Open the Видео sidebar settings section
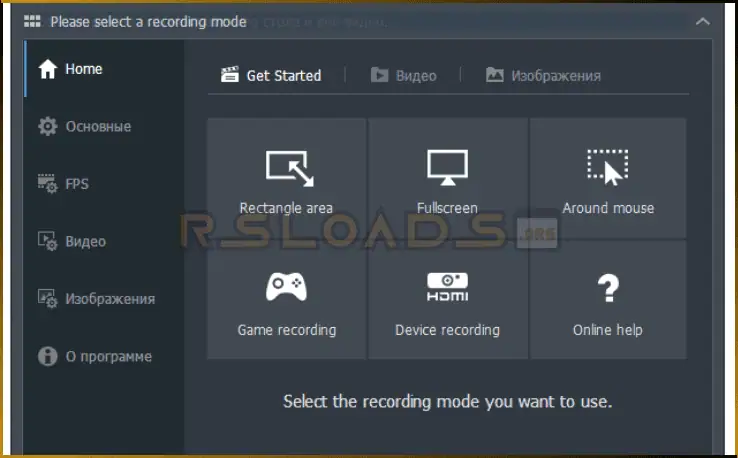Screen dimensions: 738x458 coord(104,241)
